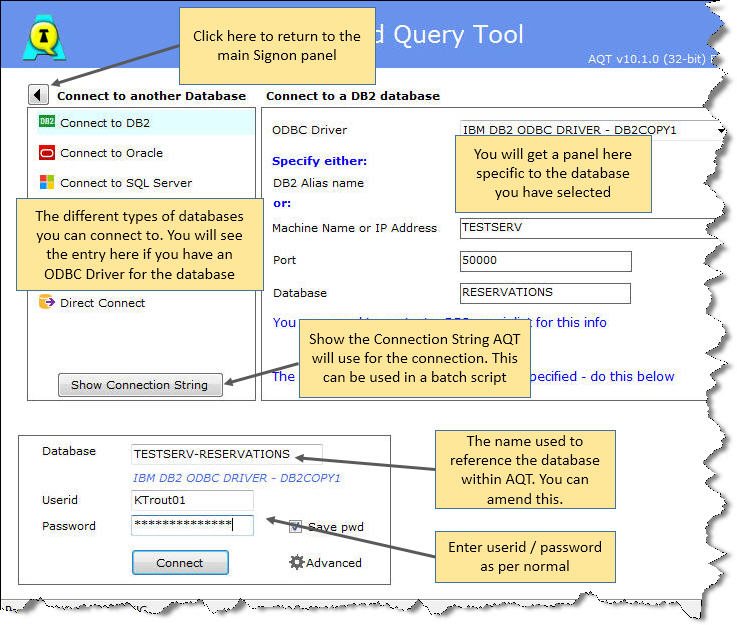Click the 'Specify either:' label
737x625 pixels.
point(320,161)
